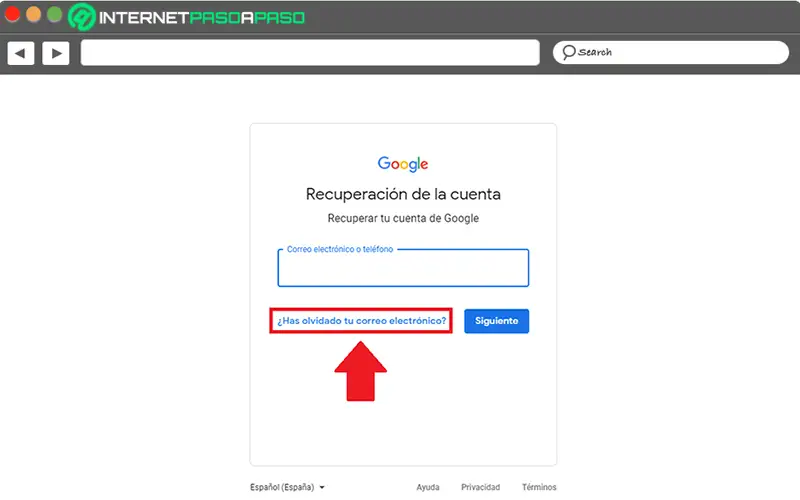The width and height of the screenshot is (800, 500).
Task: Click the red upward-pointing arrow graphic
Action: coord(361,371)
